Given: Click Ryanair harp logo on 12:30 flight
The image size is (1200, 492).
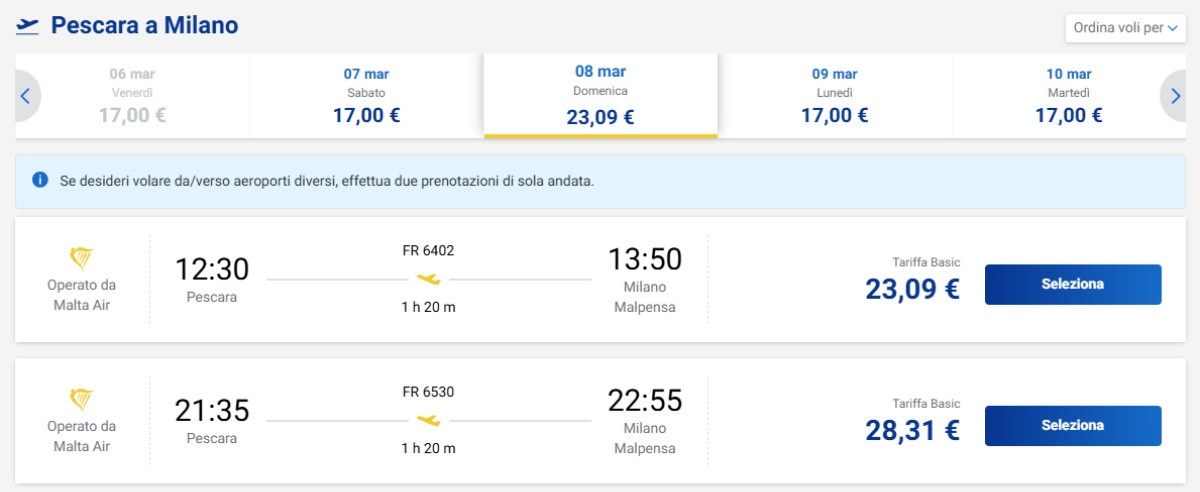Looking at the screenshot, I should click(82, 259).
